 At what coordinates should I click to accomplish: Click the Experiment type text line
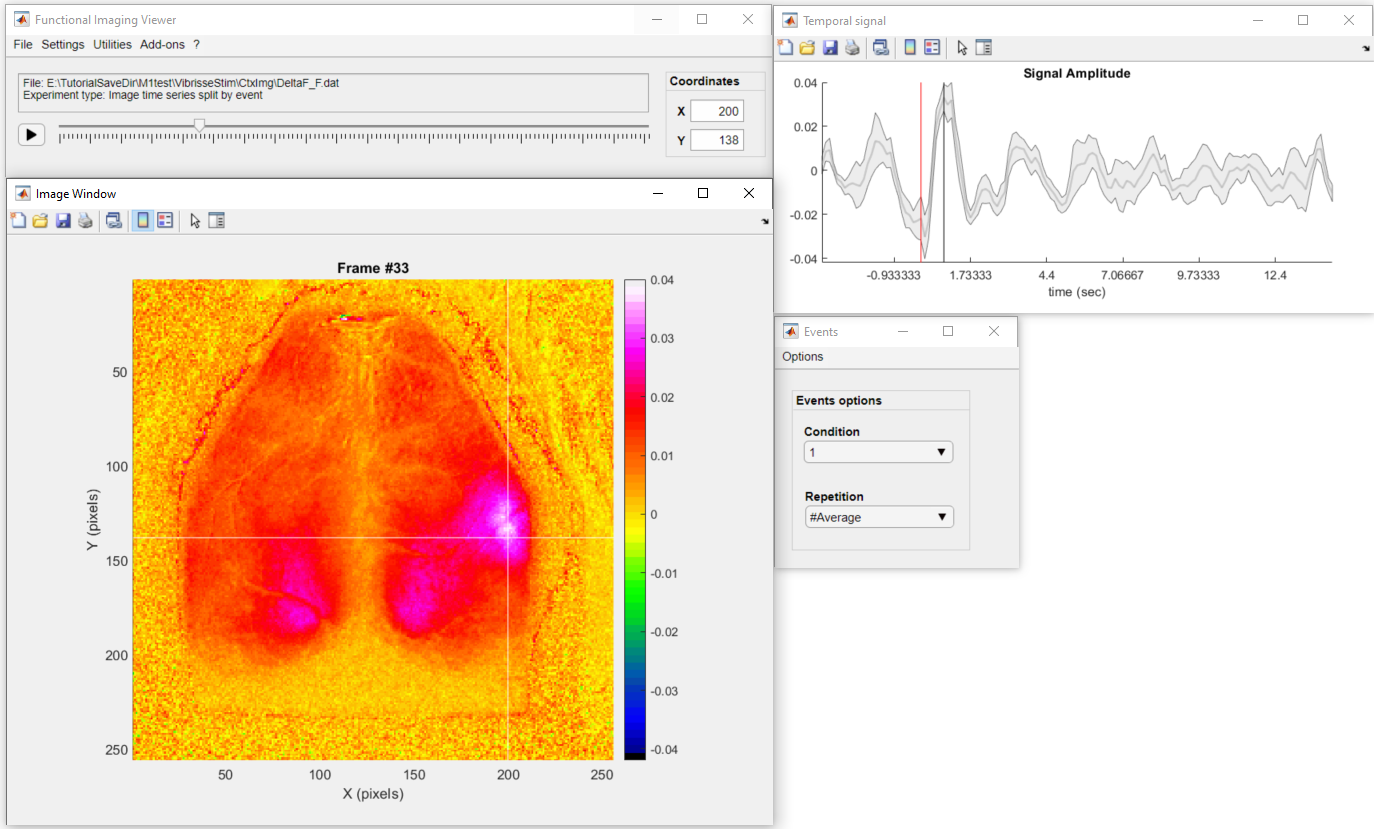coord(142,97)
